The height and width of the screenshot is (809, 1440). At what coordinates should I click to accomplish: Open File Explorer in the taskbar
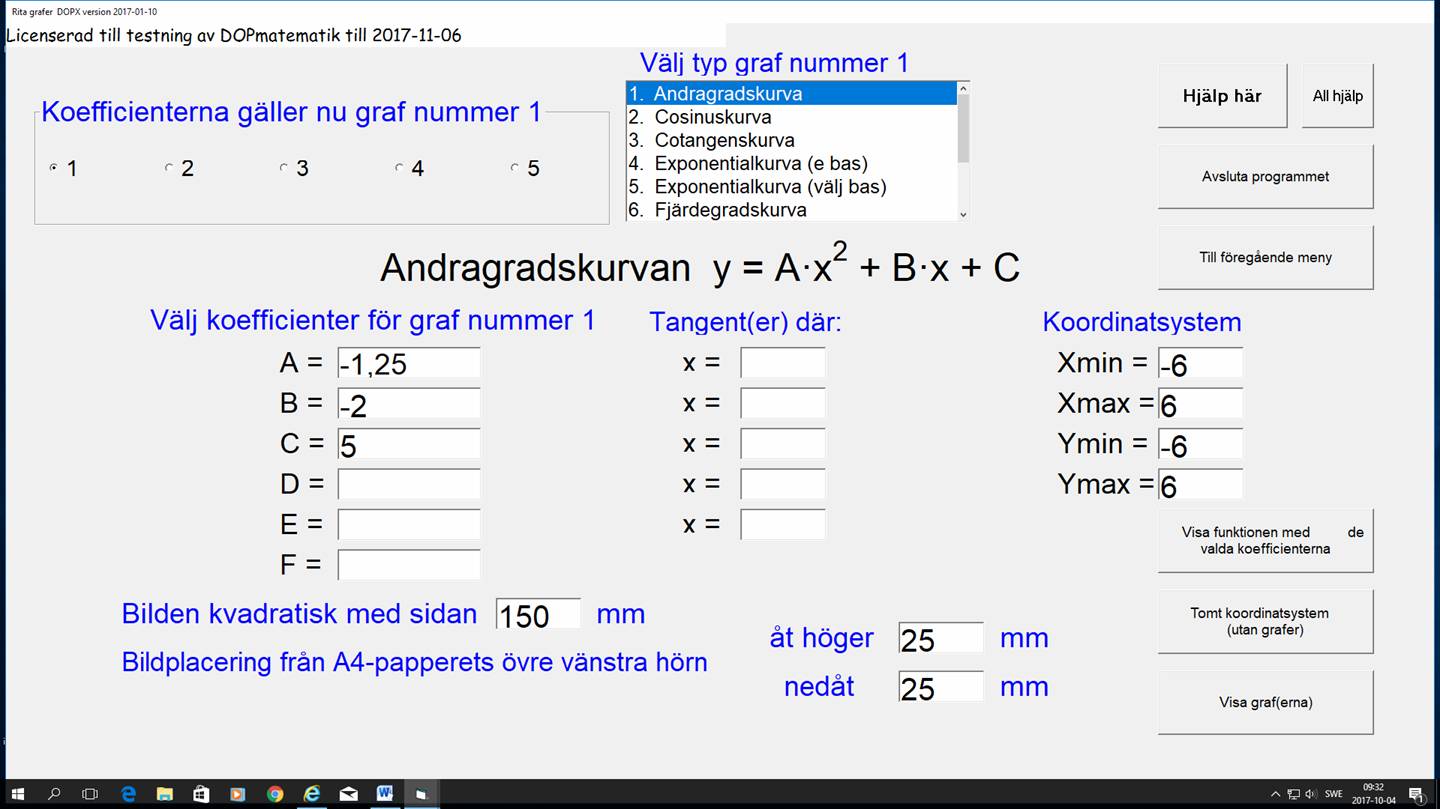(165, 794)
